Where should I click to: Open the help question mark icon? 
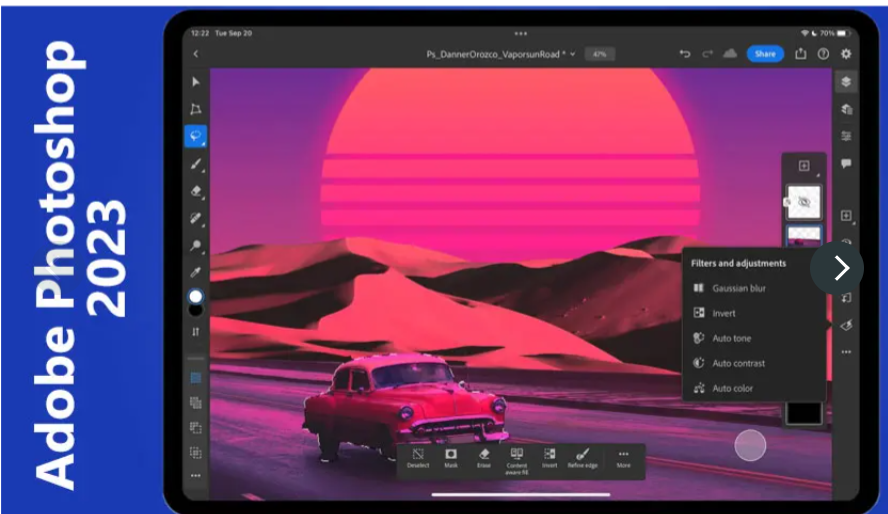tap(823, 54)
